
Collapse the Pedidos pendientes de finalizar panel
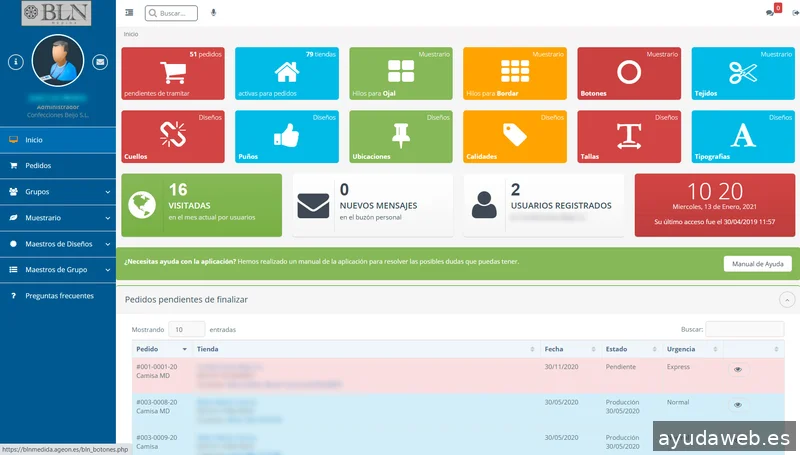tap(787, 300)
